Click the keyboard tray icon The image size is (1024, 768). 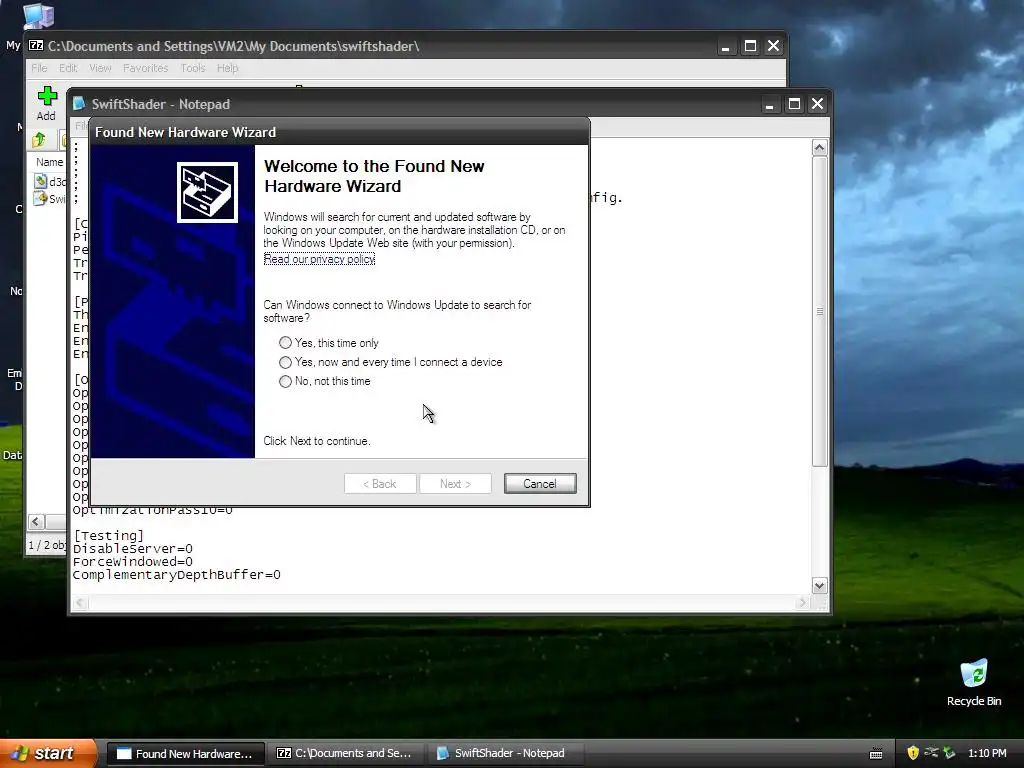[876, 754]
